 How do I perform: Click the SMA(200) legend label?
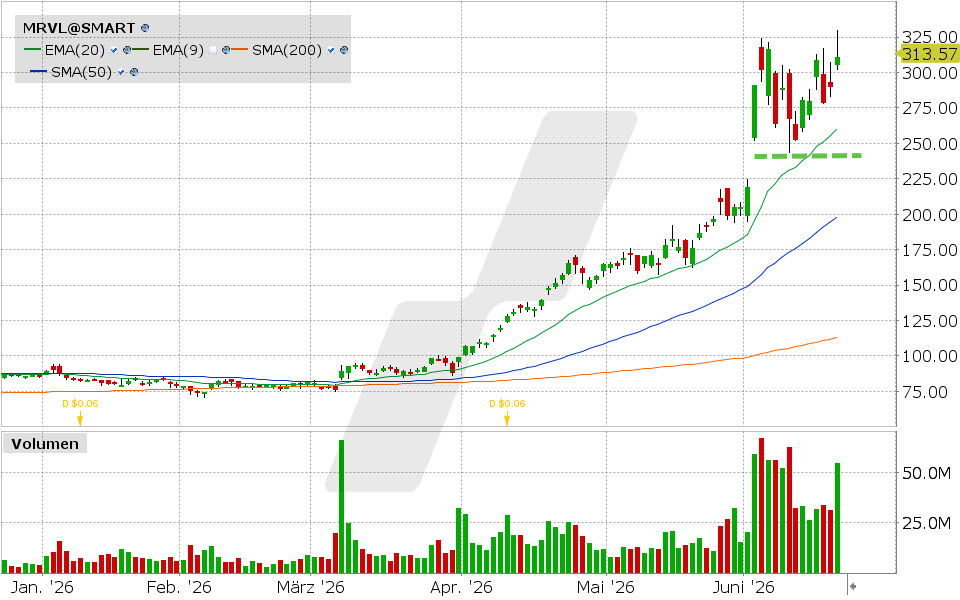(x=287, y=50)
